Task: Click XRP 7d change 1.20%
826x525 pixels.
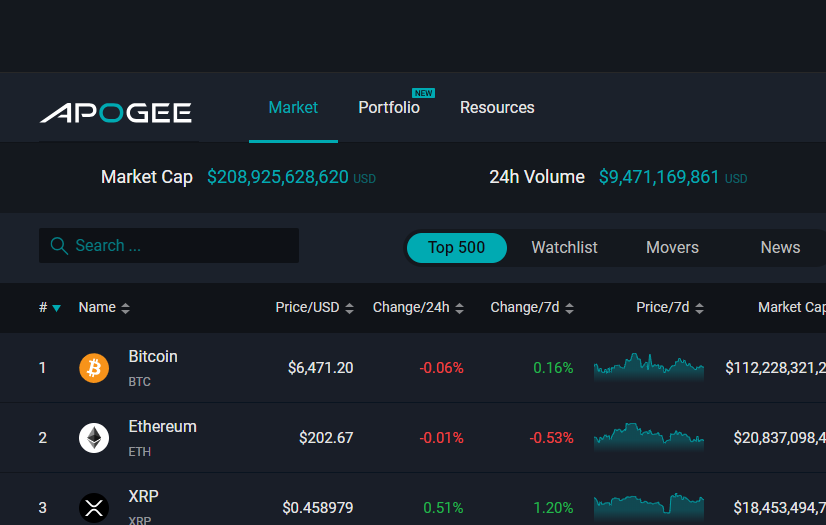Action: click(553, 508)
